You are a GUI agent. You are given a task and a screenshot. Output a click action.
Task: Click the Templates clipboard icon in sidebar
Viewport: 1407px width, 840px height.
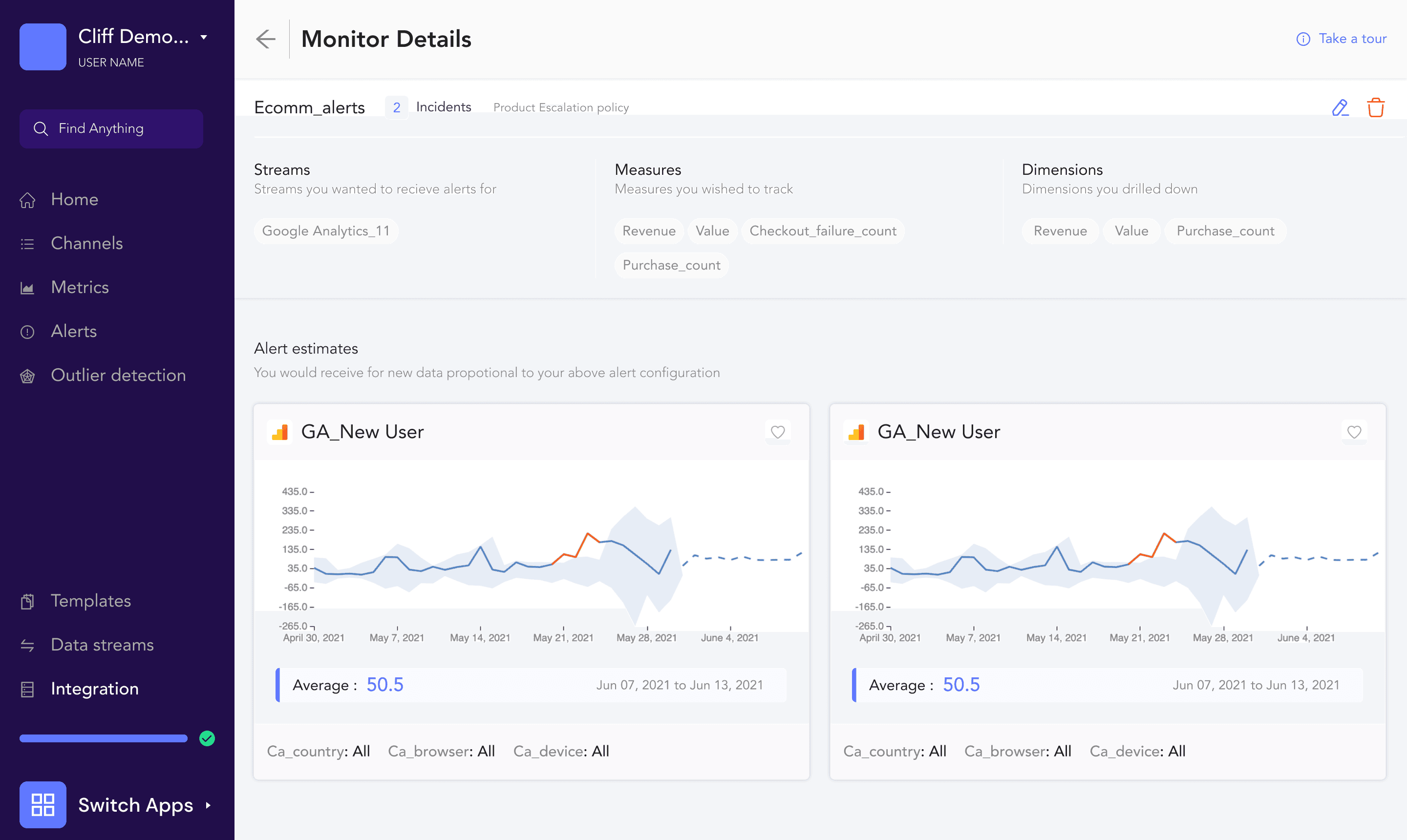27,601
